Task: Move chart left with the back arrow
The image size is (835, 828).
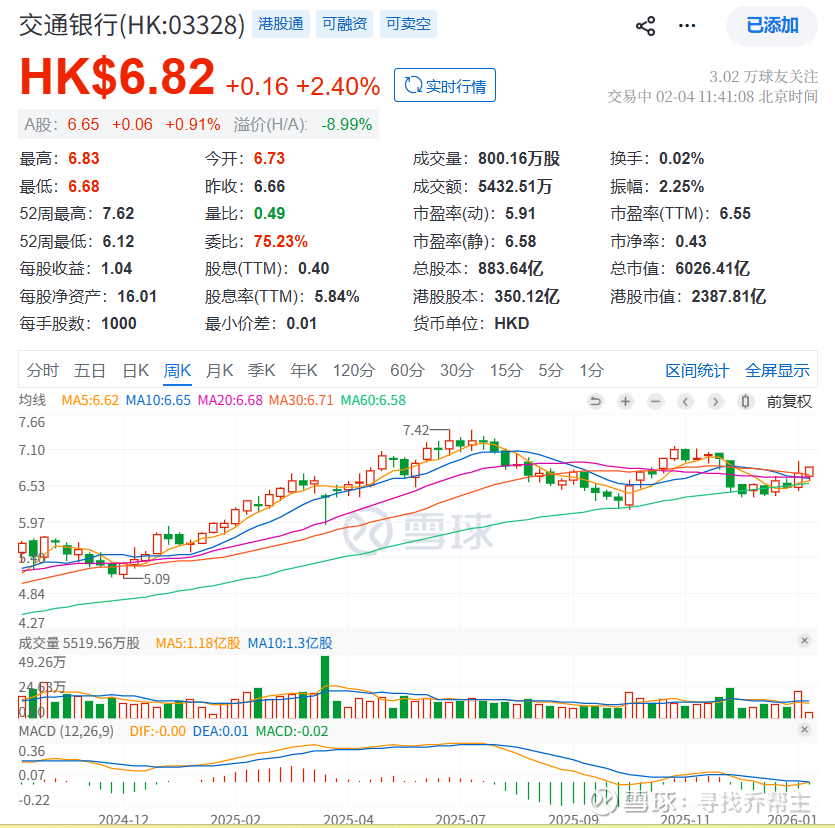Action: 685,401
